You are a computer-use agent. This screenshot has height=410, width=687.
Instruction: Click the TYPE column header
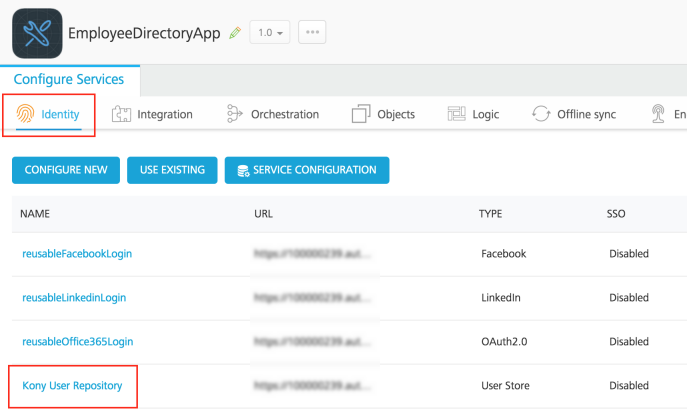(490, 214)
